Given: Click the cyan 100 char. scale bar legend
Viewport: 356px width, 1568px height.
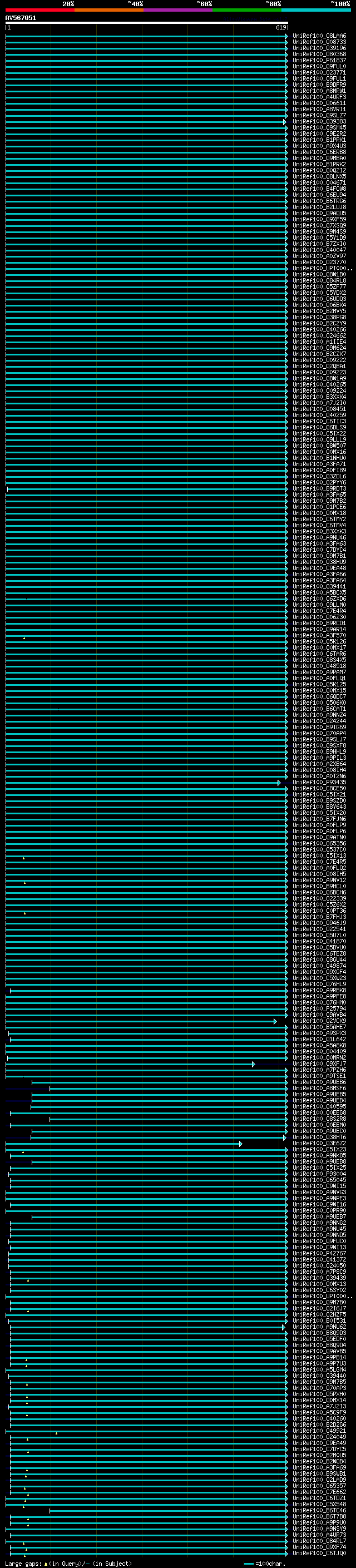Looking at the screenshot, I should (x=248, y=1563).
